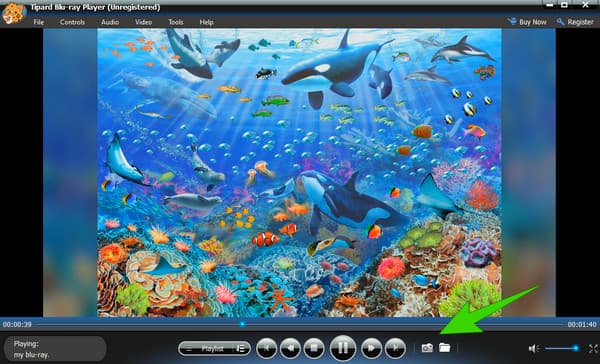Close the Blu-ray Player window
600x364 pixels.
[x=585, y=5]
